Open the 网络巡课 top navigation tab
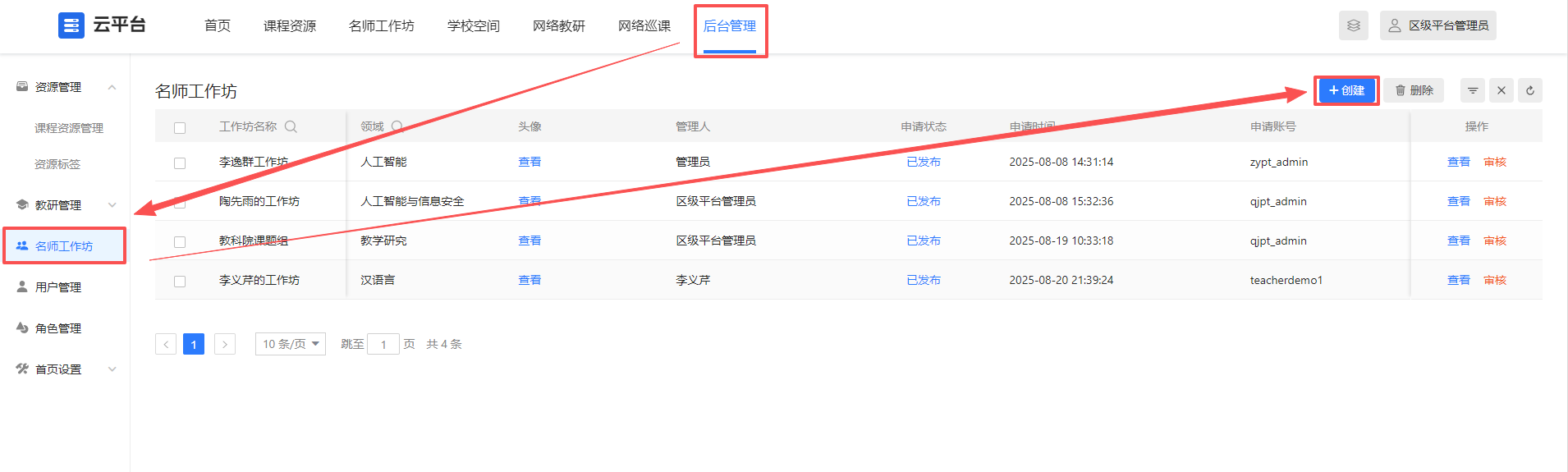Viewport: 1568px width, 472px height. point(644,26)
